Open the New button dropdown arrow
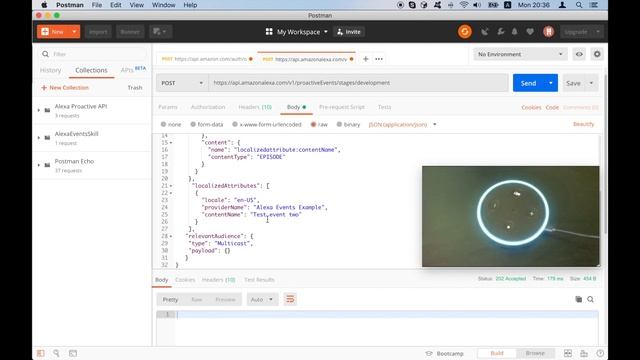This screenshot has height=360, width=640. [74, 32]
